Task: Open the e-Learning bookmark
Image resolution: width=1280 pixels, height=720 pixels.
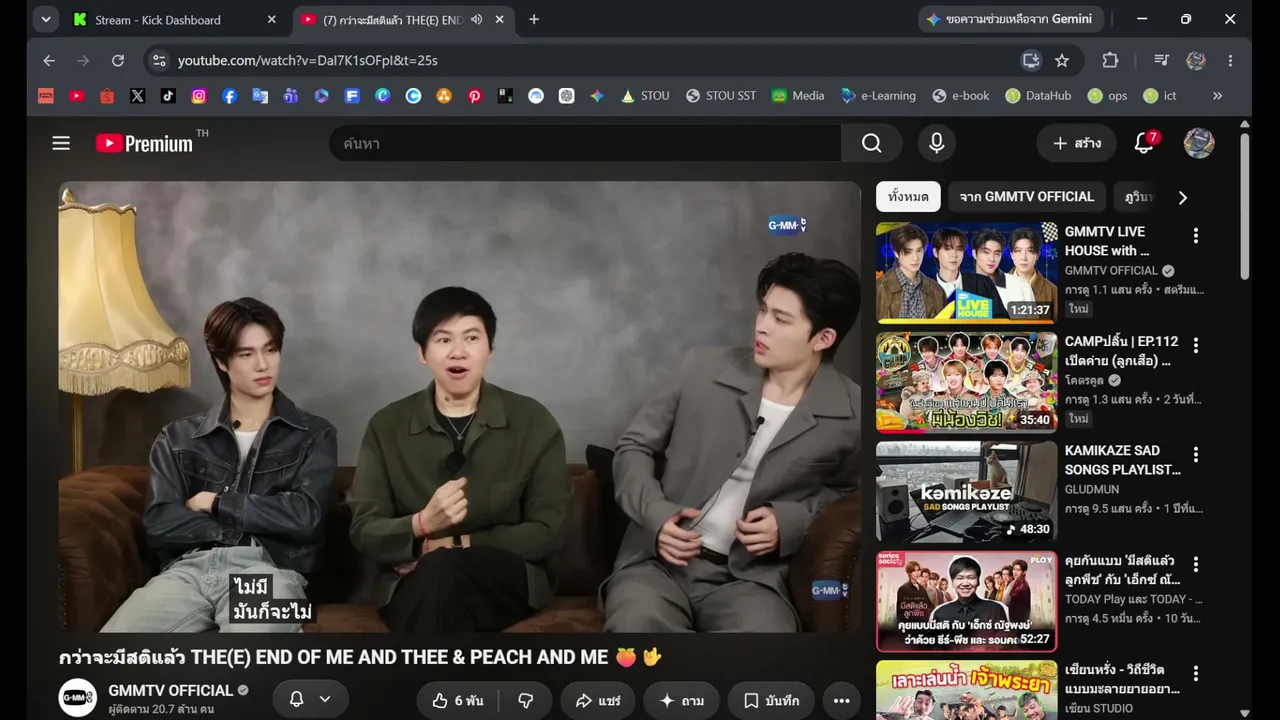Action: pyautogui.click(x=878, y=96)
